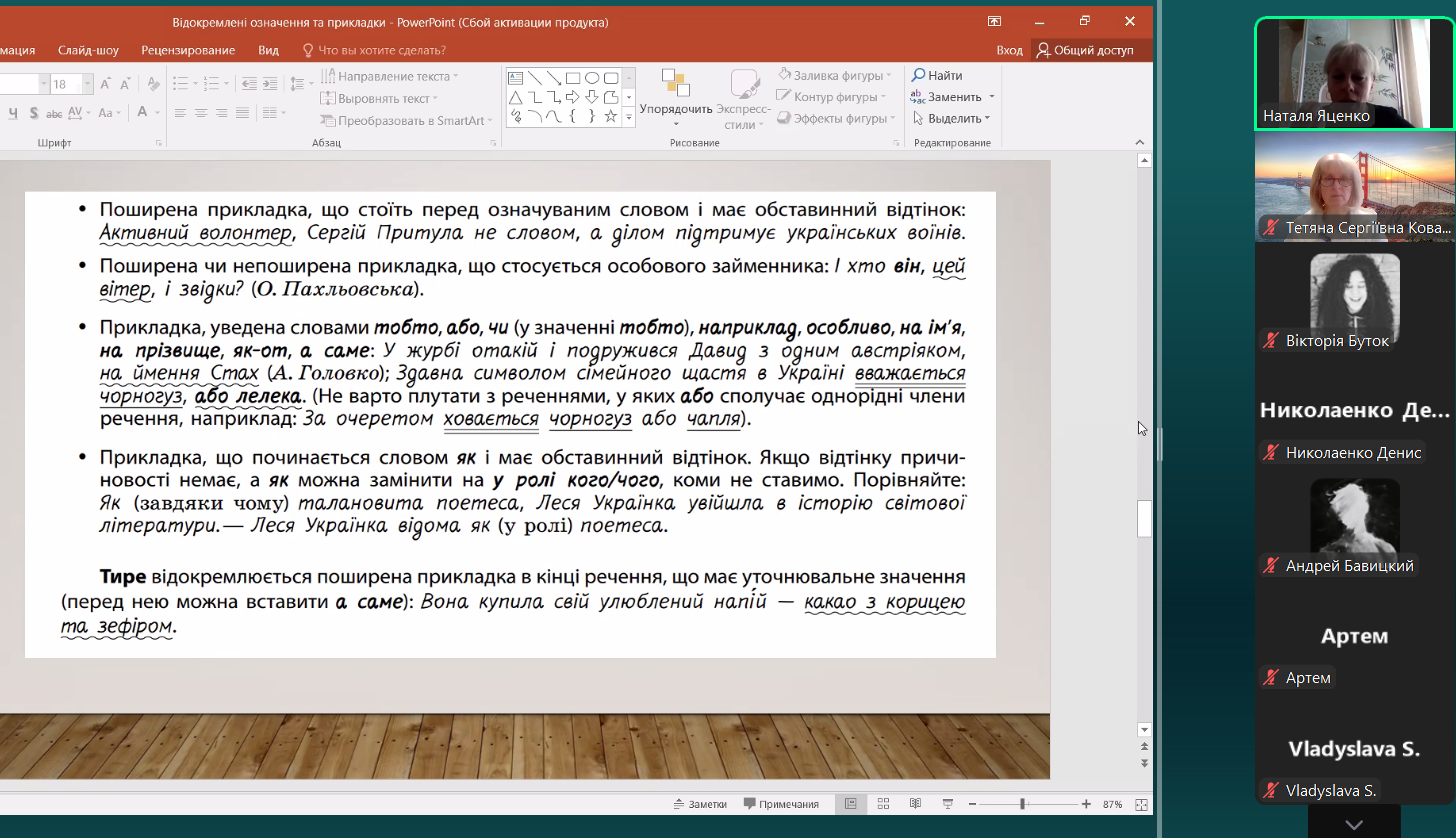Fit slide to current window
This screenshot has height=838, width=1456.
(x=1142, y=804)
